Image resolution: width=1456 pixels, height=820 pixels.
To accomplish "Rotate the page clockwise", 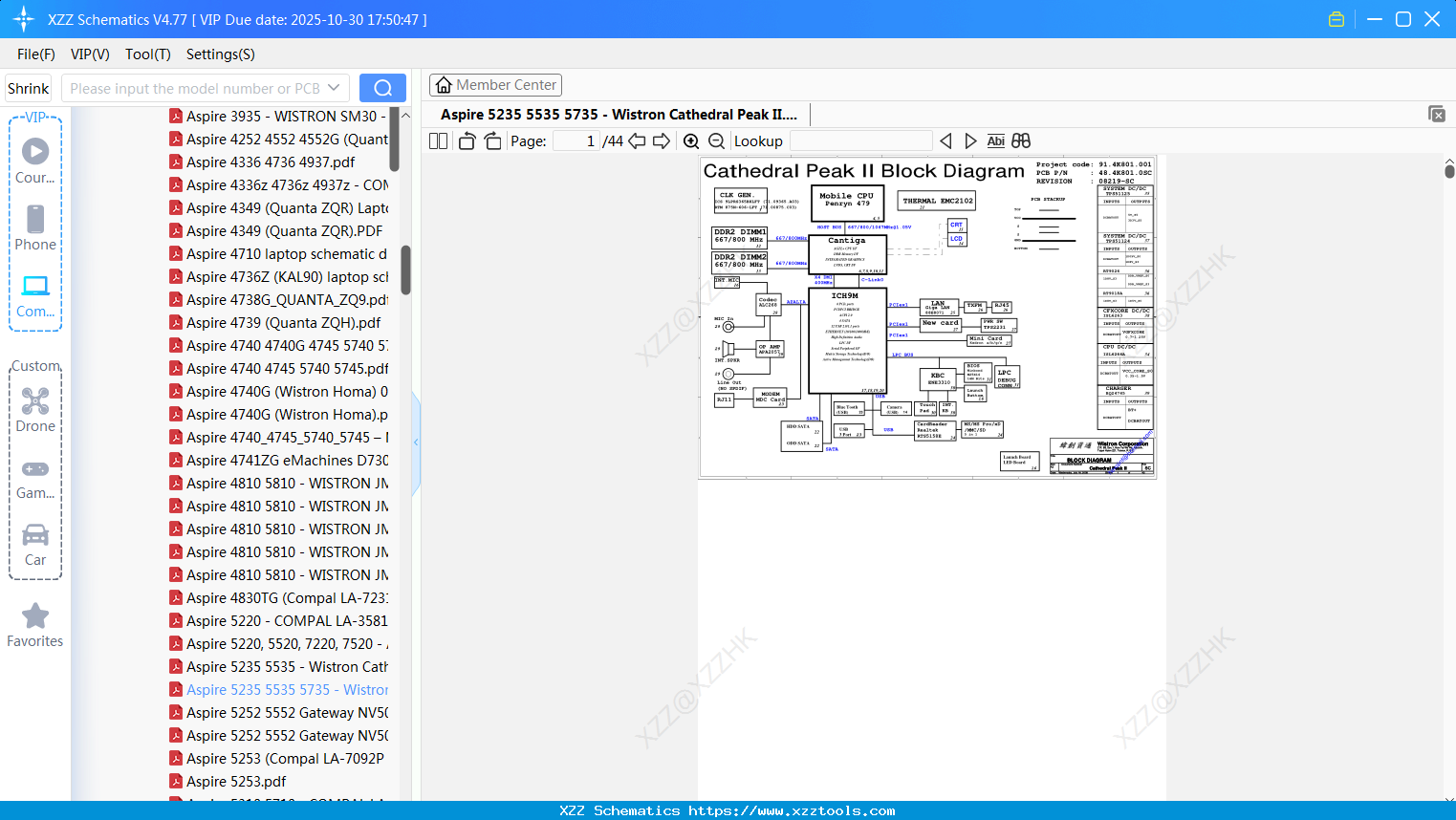I will coord(492,141).
